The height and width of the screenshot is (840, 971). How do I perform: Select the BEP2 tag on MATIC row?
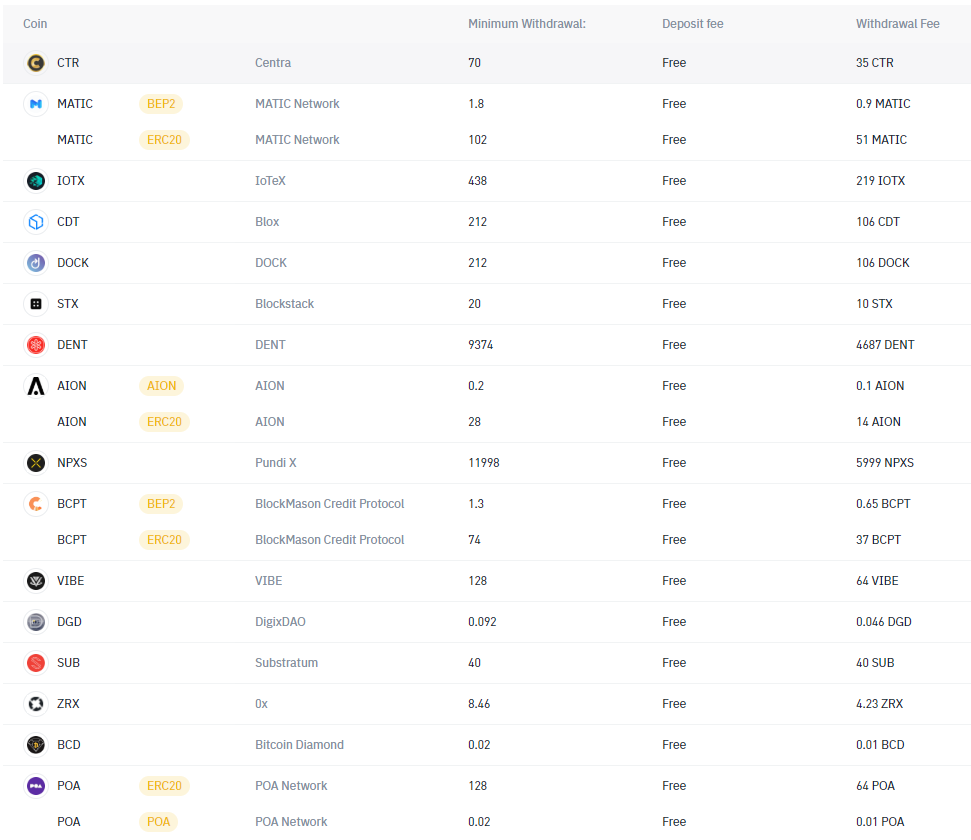tap(161, 103)
